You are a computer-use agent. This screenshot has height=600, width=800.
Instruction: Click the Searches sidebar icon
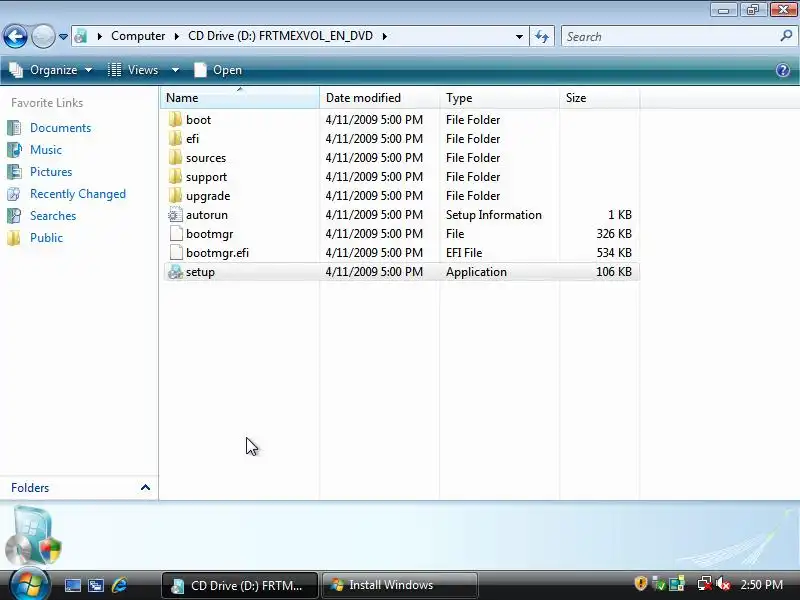(x=14, y=216)
